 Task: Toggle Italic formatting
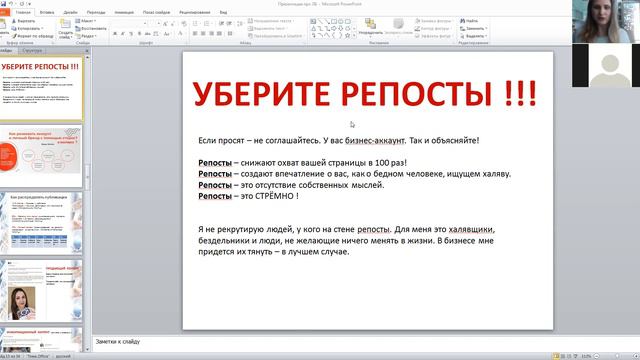pyautogui.click(x=122, y=33)
